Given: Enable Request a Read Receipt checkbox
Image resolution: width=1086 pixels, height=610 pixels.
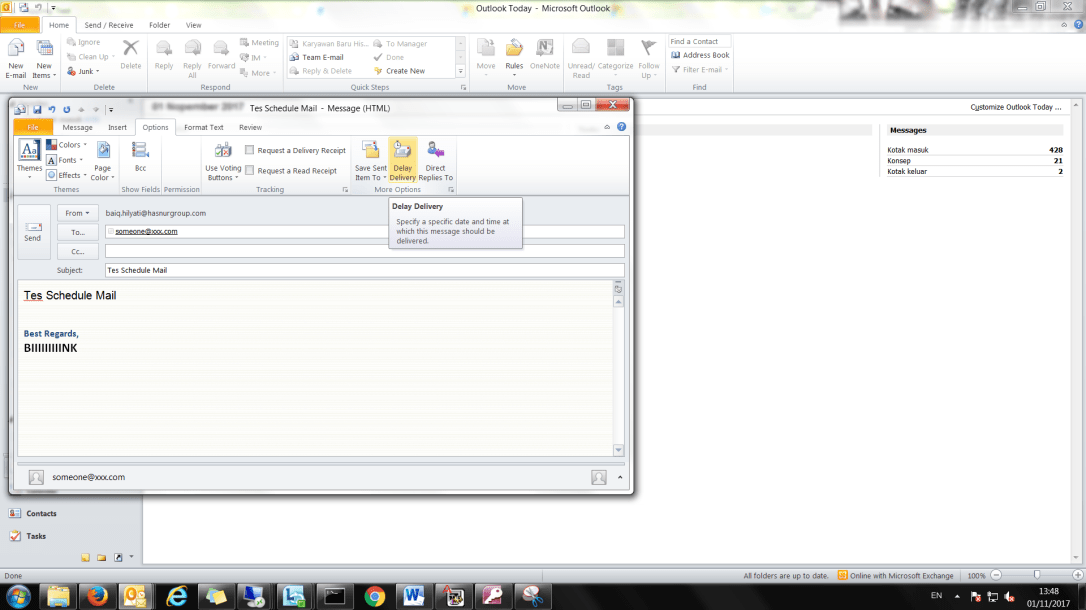Looking at the screenshot, I should click(x=250, y=171).
